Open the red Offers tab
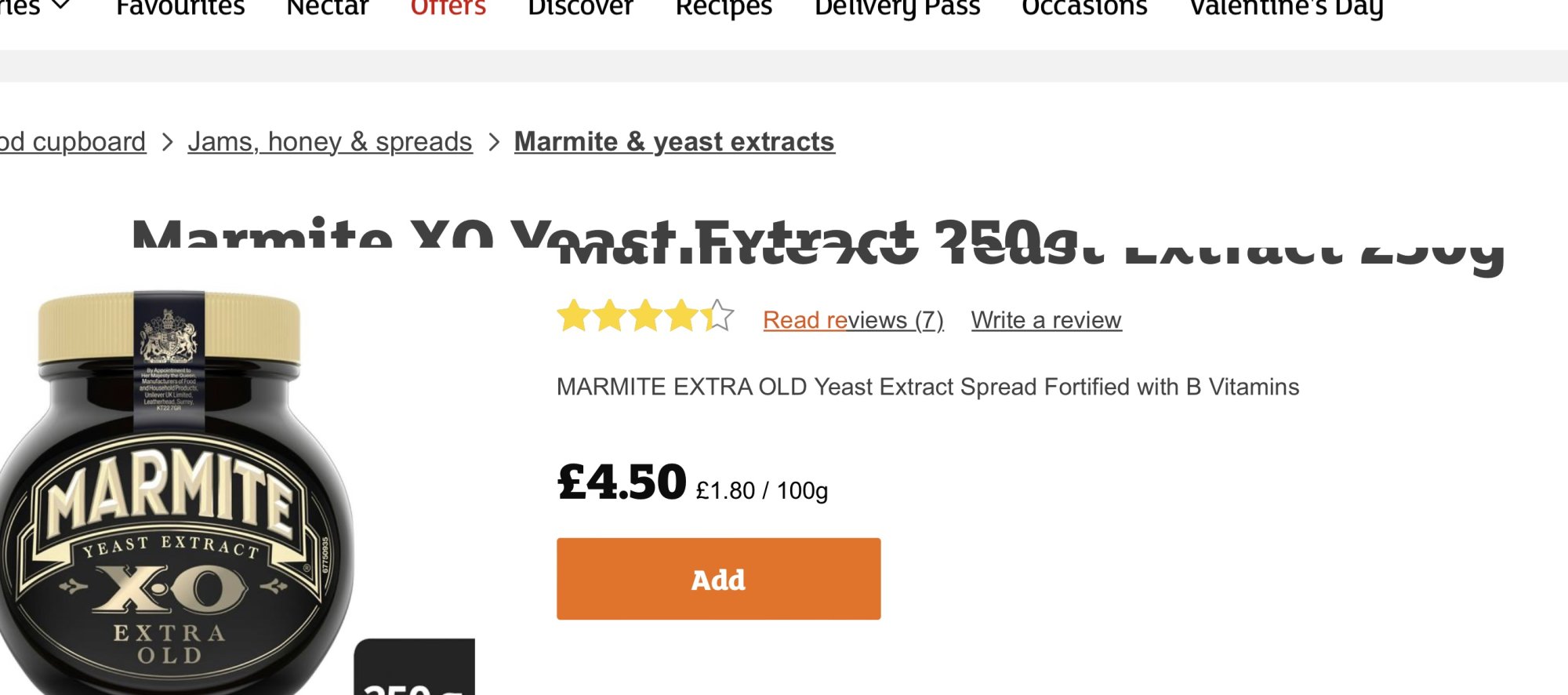The image size is (1568, 695). (448, 8)
